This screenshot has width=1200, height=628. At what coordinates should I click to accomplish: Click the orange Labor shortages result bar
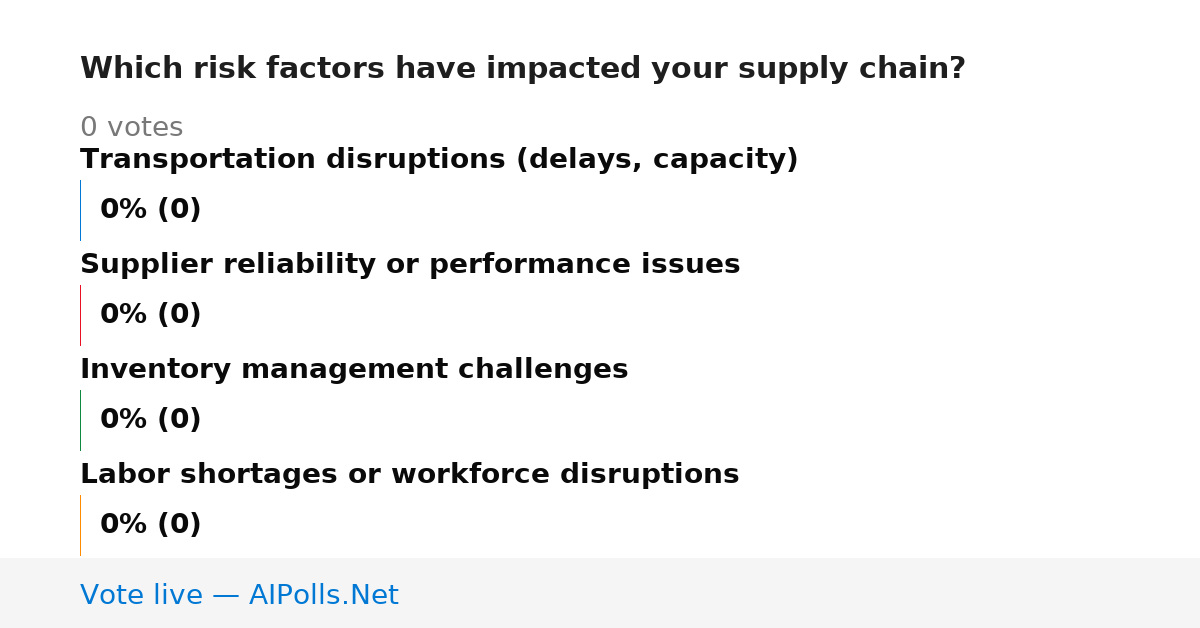(x=80, y=525)
